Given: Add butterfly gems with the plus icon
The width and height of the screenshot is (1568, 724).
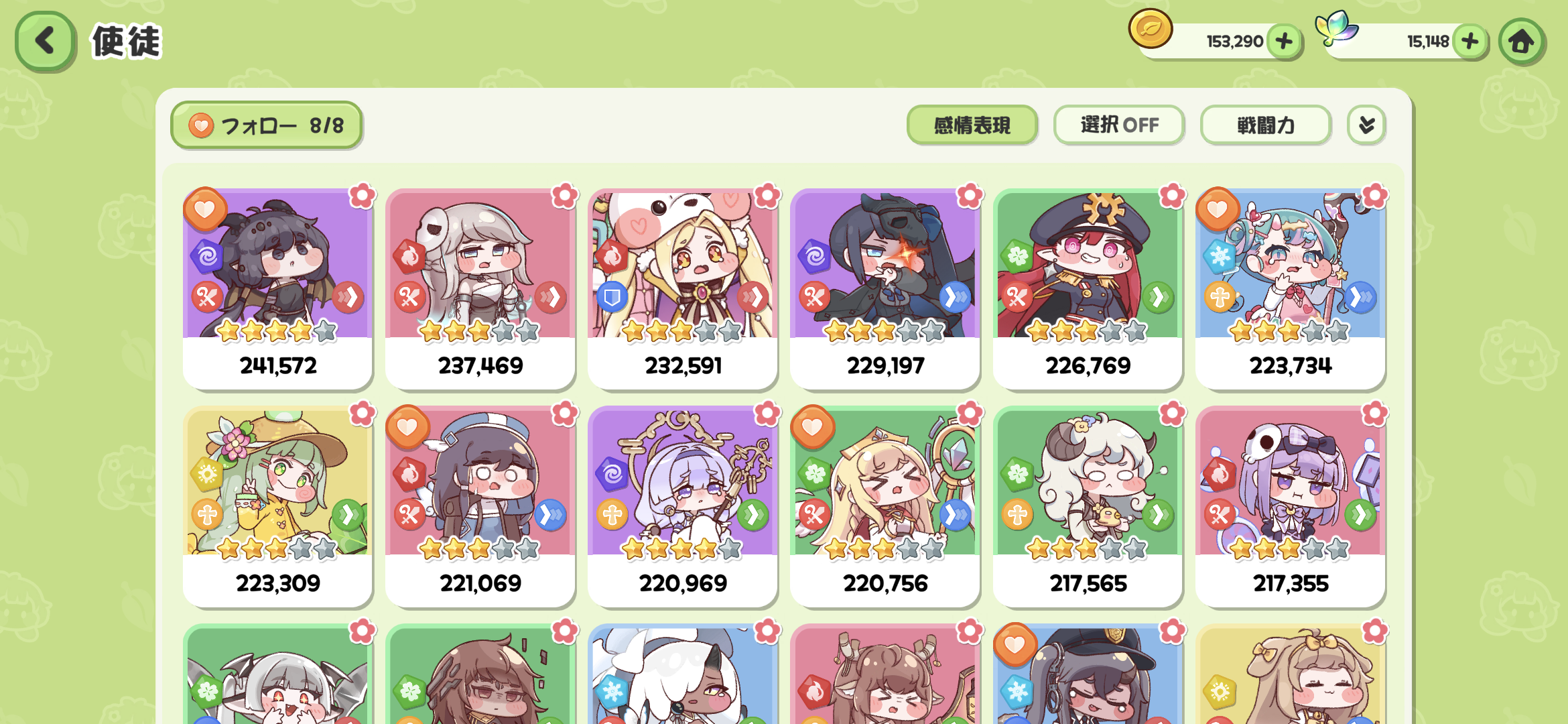Looking at the screenshot, I should tap(1470, 42).
